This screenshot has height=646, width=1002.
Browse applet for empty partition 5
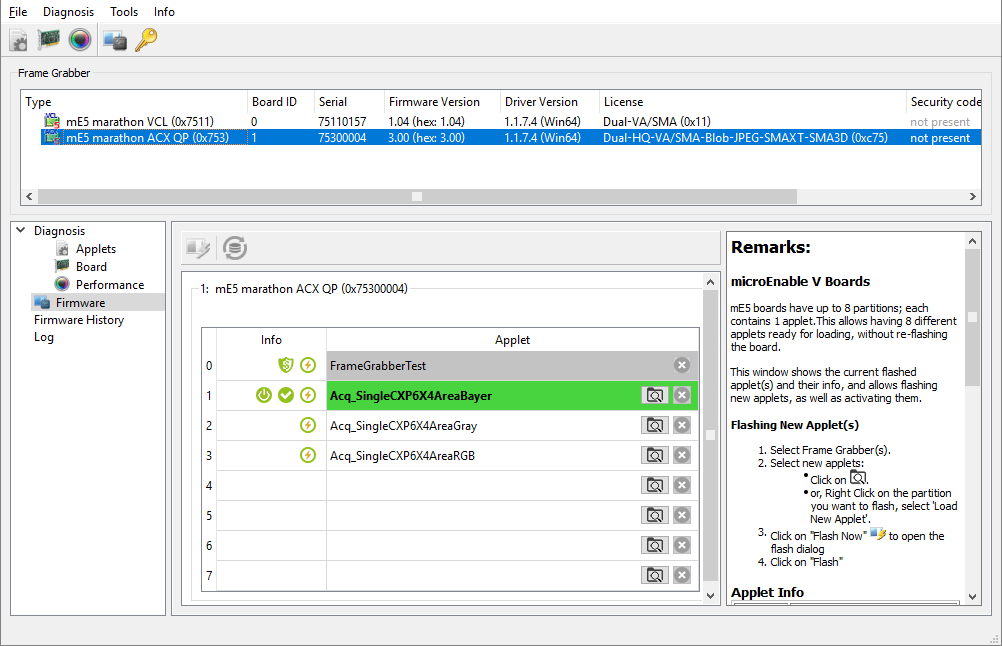(x=654, y=515)
